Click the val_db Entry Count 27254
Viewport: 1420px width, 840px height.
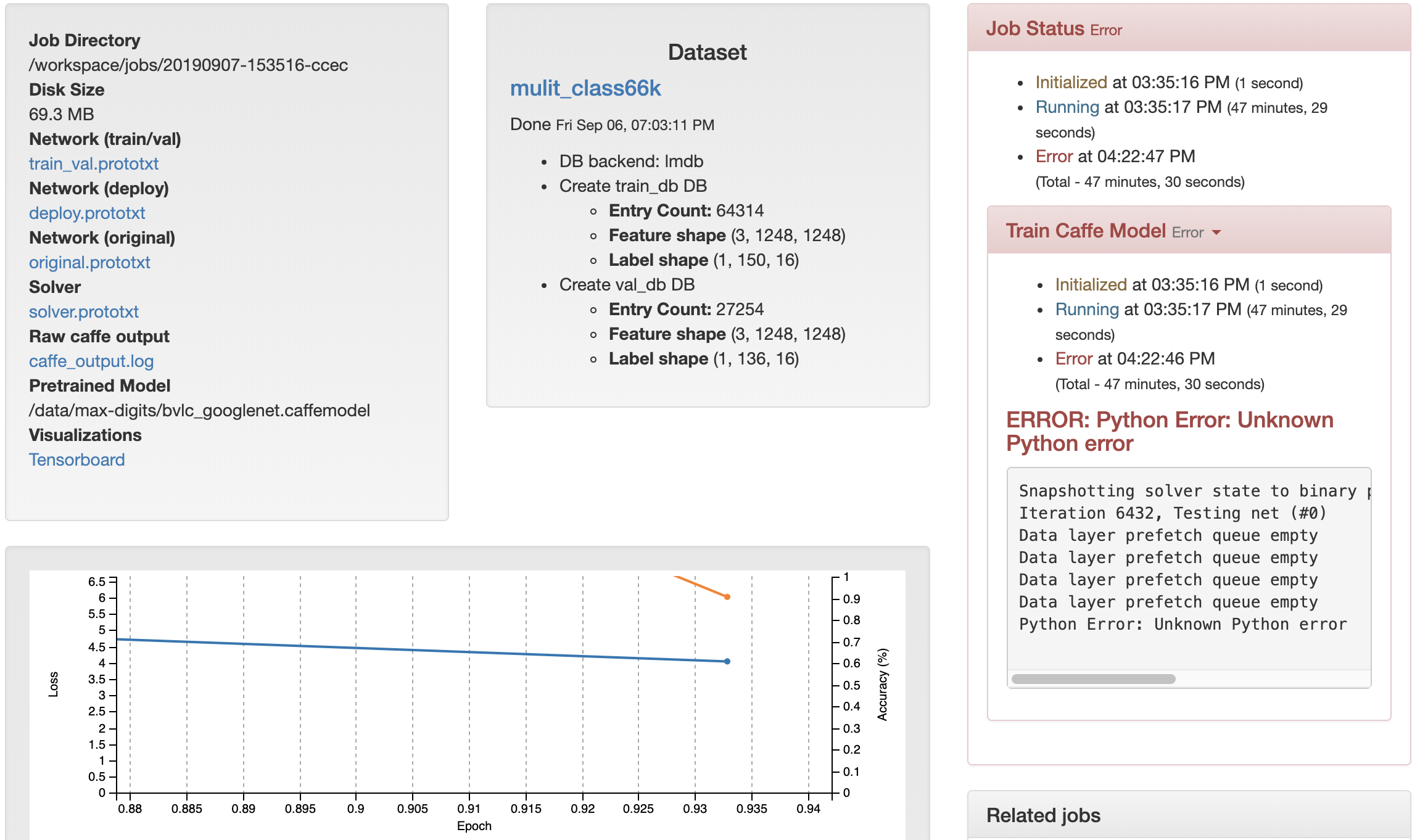coord(687,309)
